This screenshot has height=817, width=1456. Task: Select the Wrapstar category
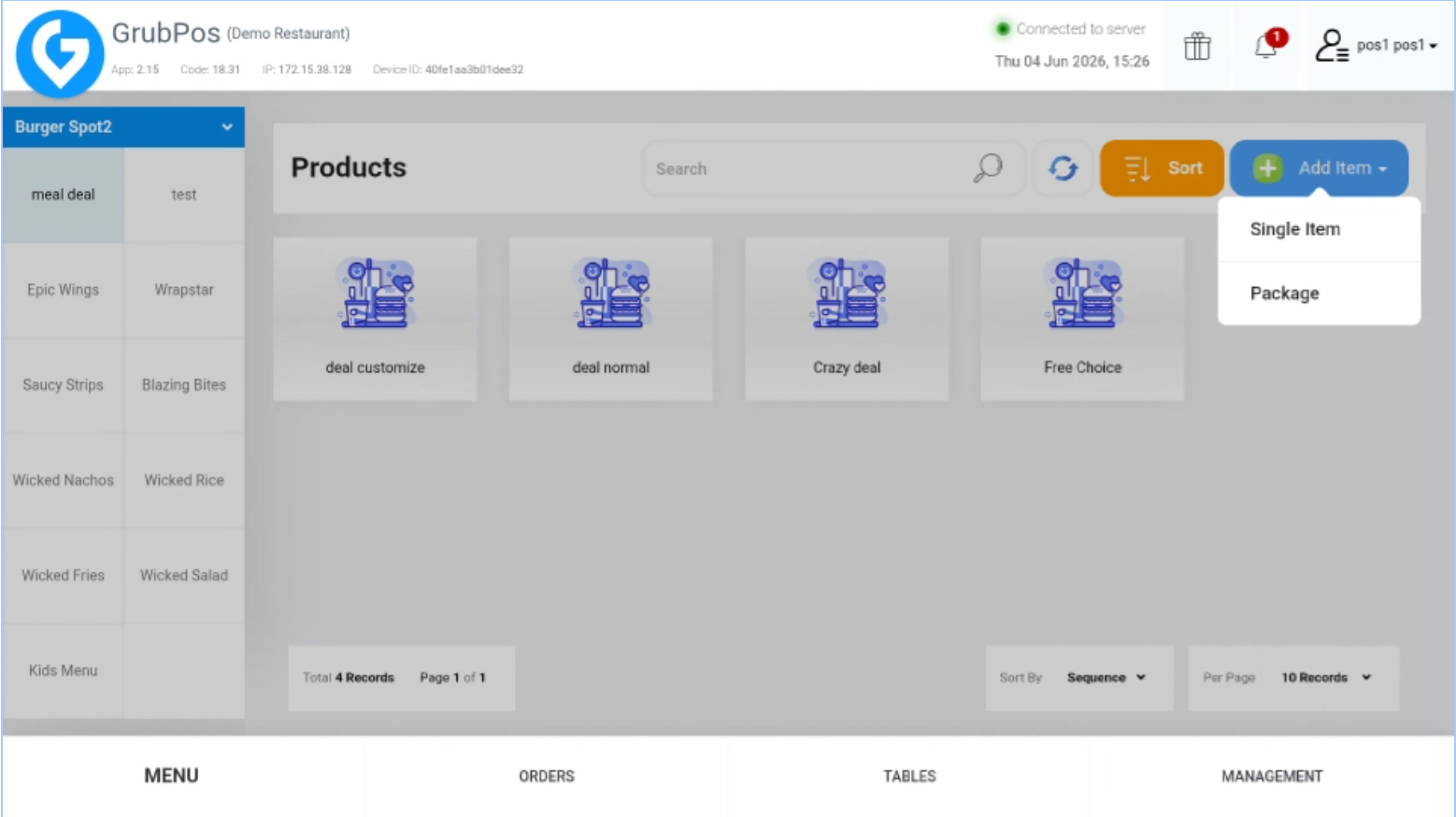point(184,290)
